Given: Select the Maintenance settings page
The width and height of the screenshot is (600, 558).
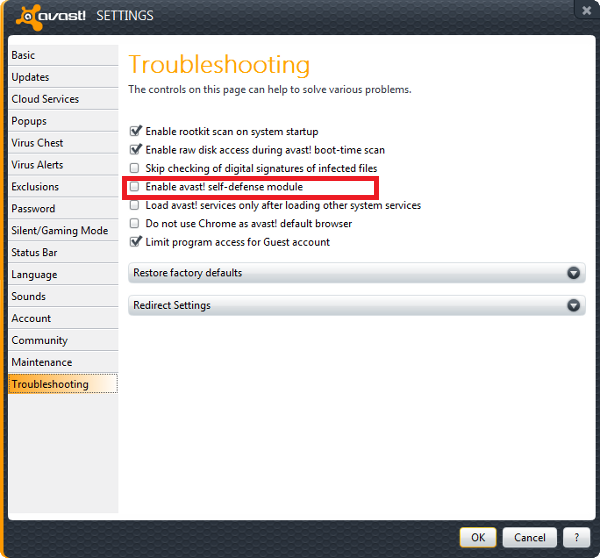Looking at the screenshot, I should 63,362.
